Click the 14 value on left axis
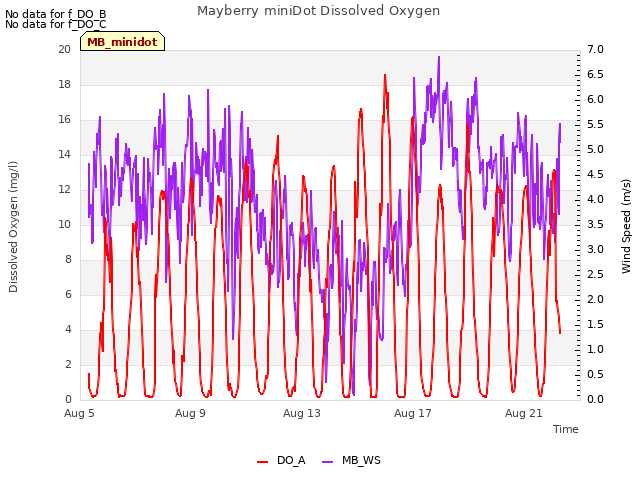This screenshot has width=640, height=480. click(x=64, y=155)
